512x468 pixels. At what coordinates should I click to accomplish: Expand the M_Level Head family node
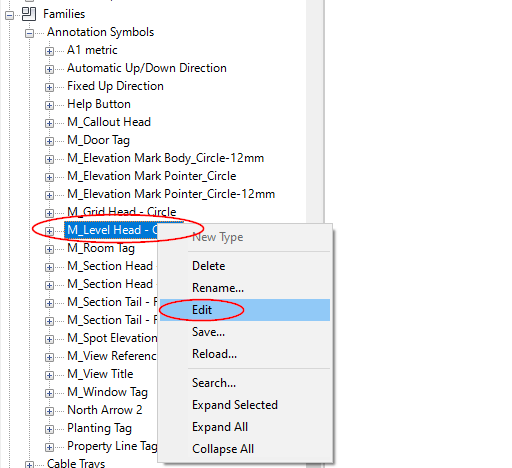pos(49,231)
